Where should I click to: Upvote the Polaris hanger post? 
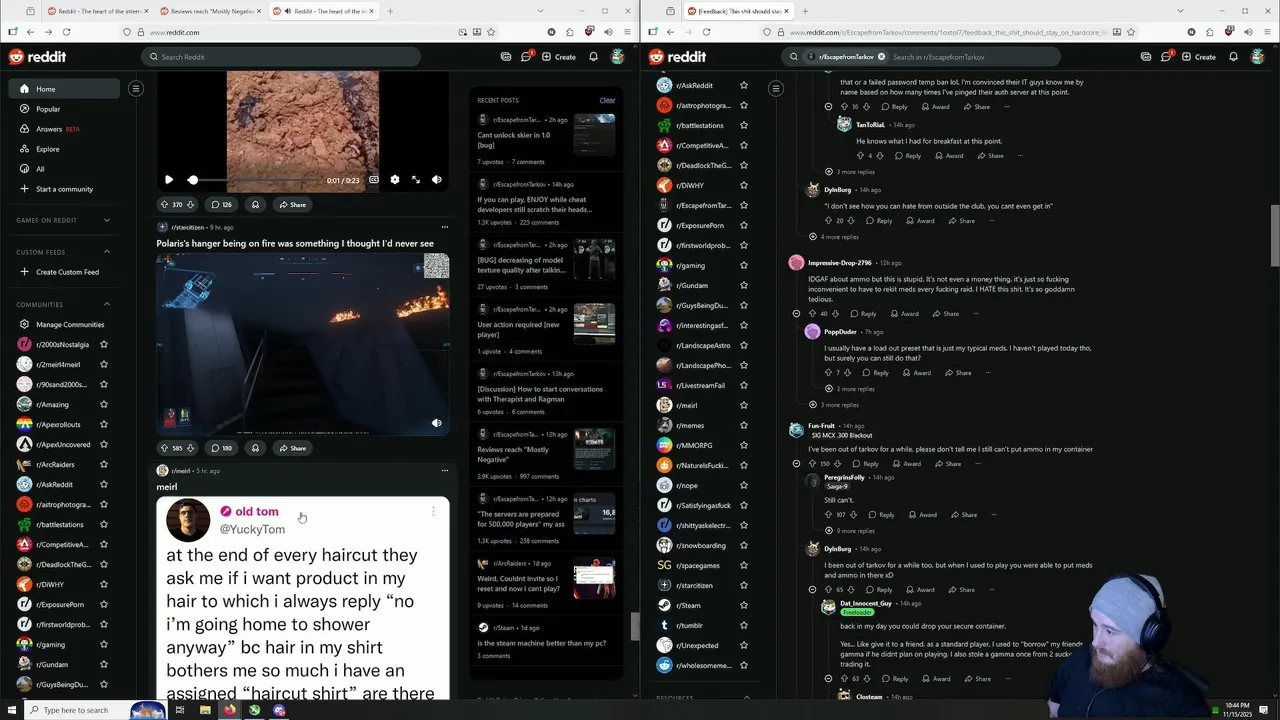click(x=164, y=448)
